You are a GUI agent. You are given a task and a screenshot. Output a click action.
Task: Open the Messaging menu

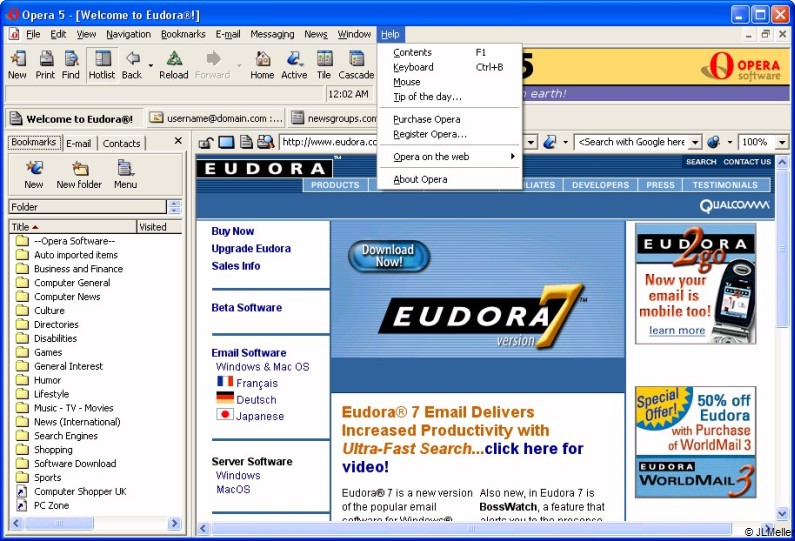(272, 34)
